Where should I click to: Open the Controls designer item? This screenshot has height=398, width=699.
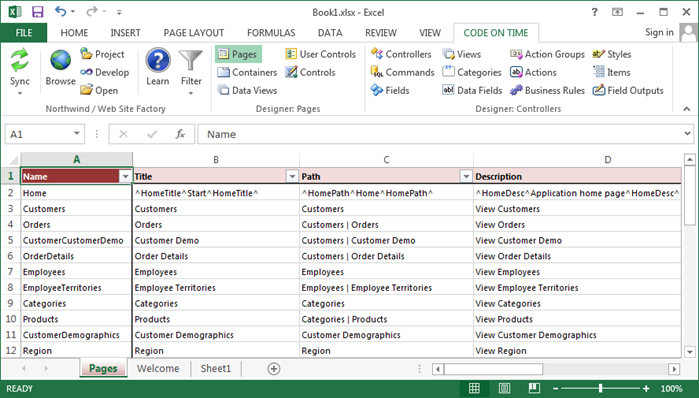pyautogui.click(x=310, y=72)
